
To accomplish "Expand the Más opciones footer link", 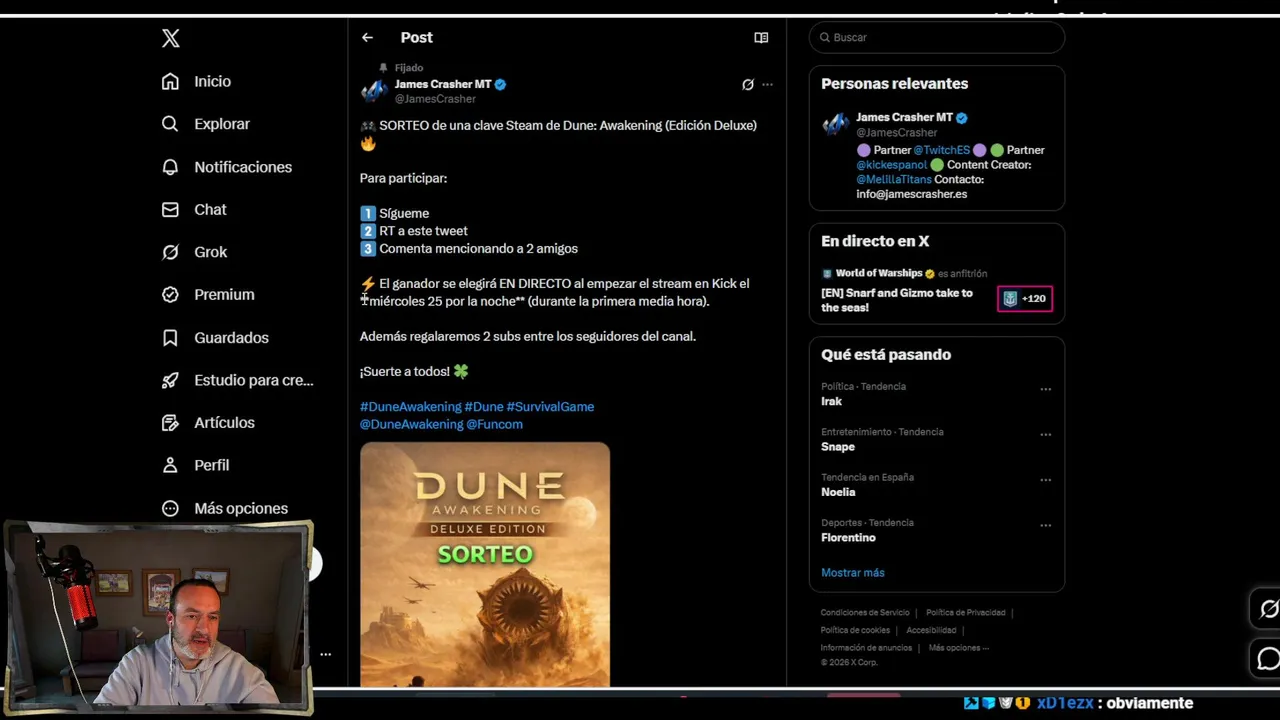I will click(958, 648).
